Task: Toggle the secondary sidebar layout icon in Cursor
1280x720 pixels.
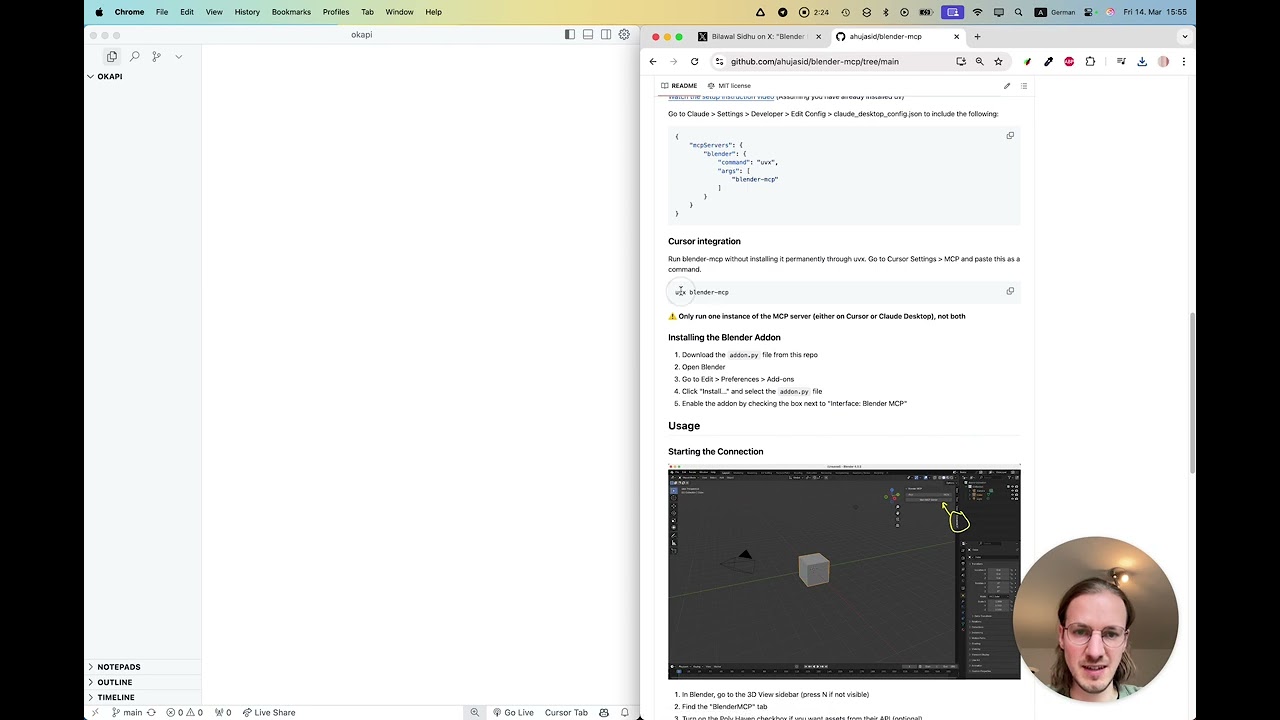Action: (606, 34)
